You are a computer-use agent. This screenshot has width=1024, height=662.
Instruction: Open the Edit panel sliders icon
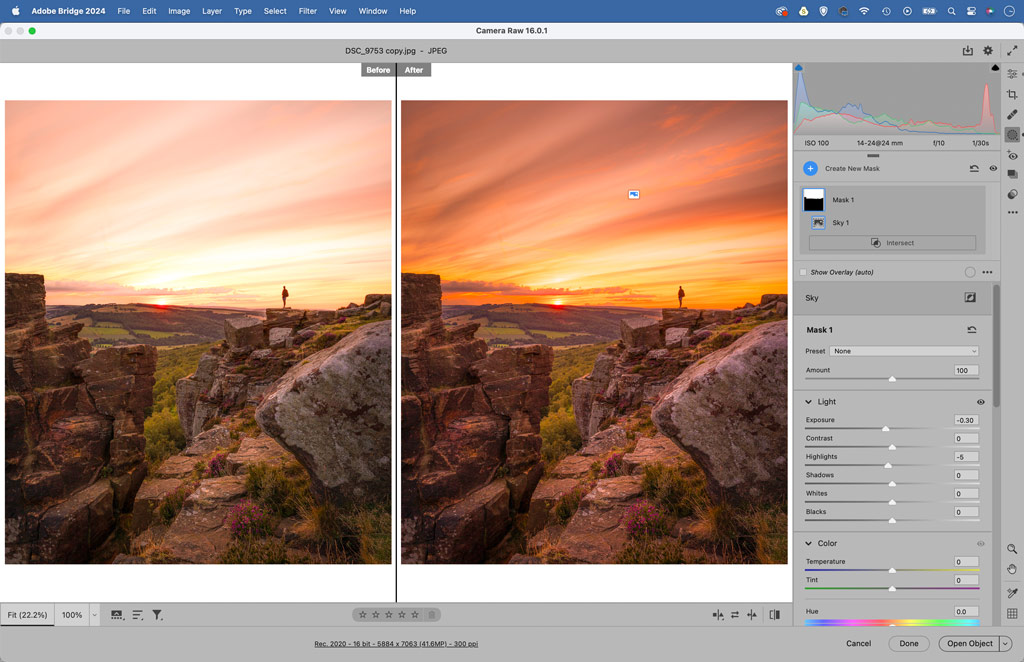click(1012, 74)
